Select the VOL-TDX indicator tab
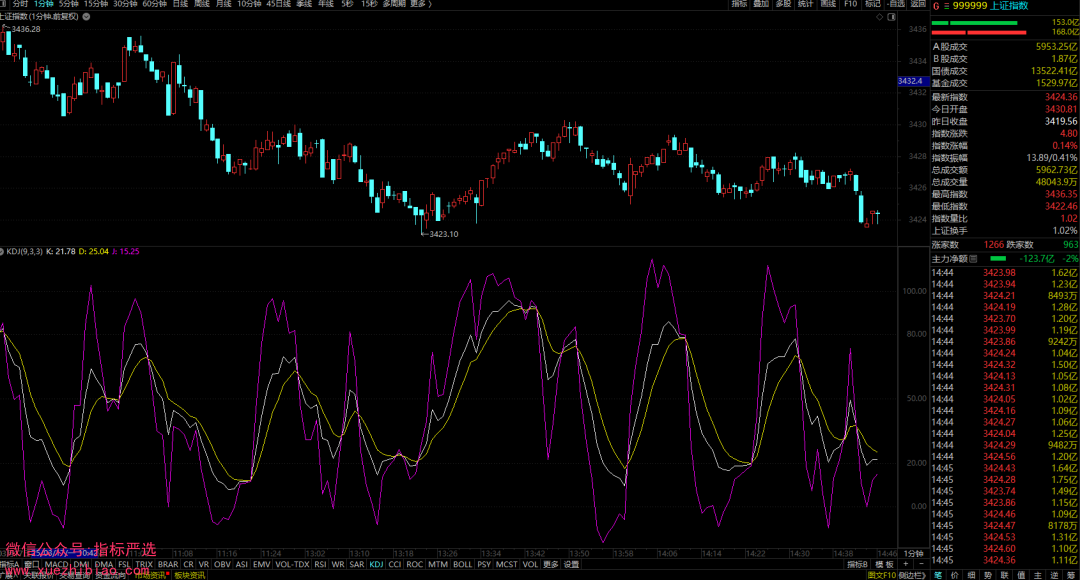 point(292,564)
